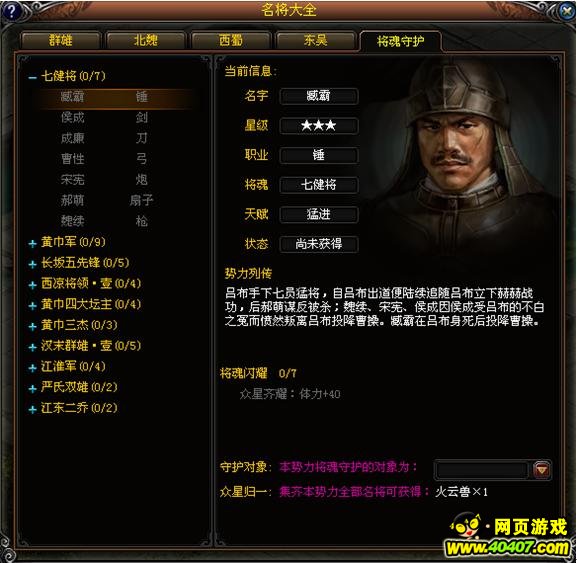
Task: Click the 守护对象 selection field
Action: pyautogui.click(x=482, y=470)
